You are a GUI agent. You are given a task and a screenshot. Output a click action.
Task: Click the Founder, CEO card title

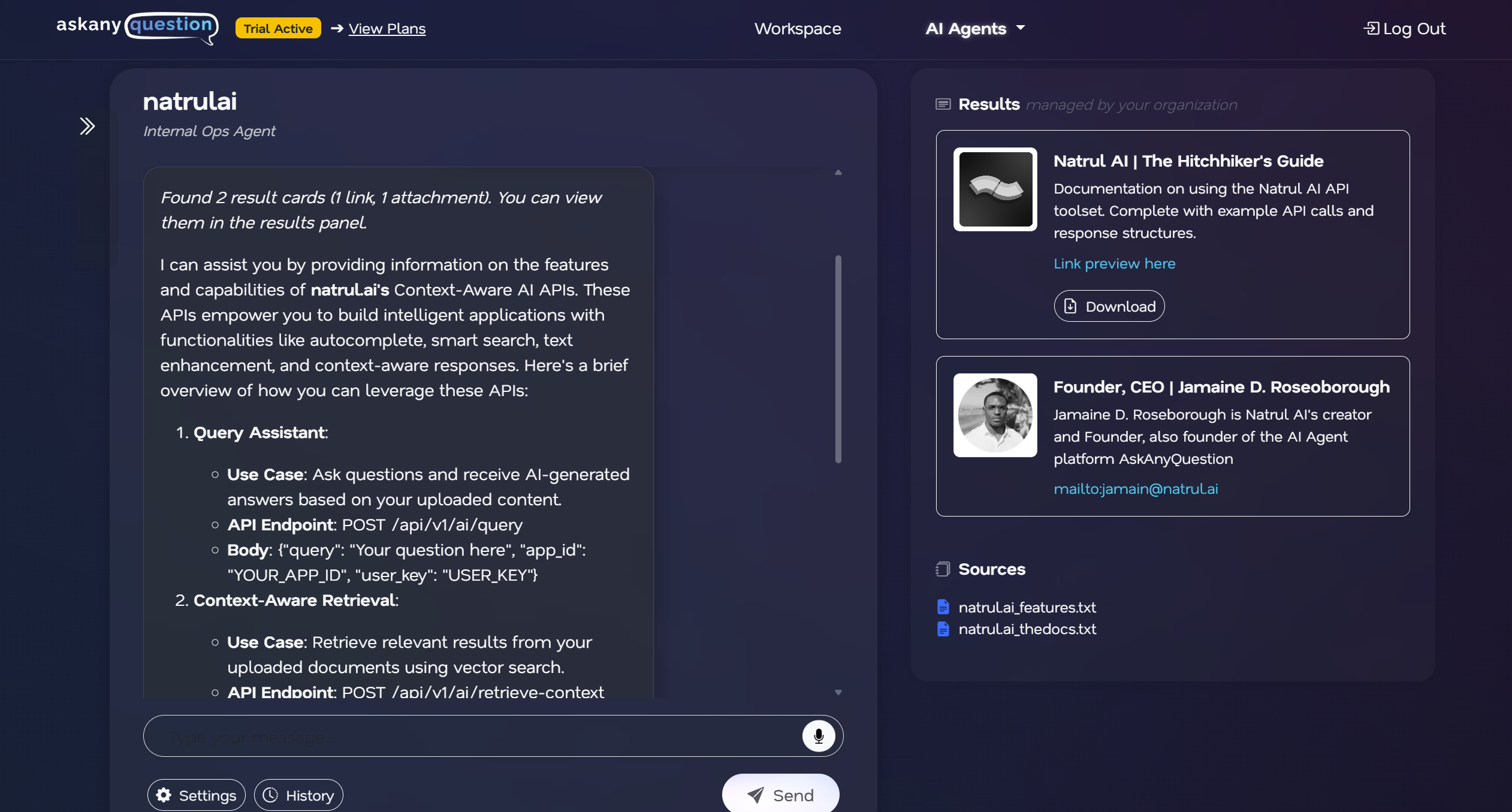click(1221, 387)
